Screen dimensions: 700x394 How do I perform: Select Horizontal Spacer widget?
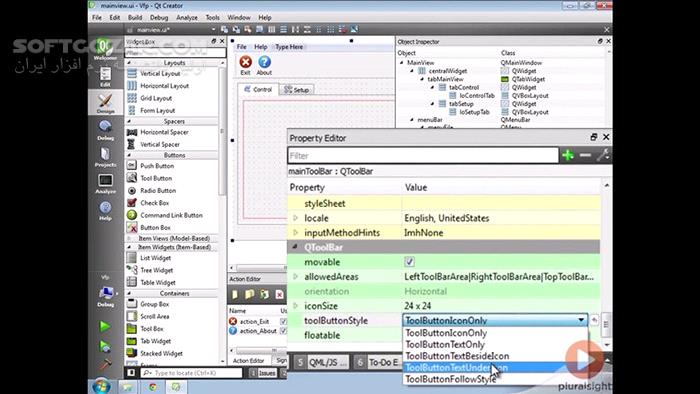tap(164, 133)
